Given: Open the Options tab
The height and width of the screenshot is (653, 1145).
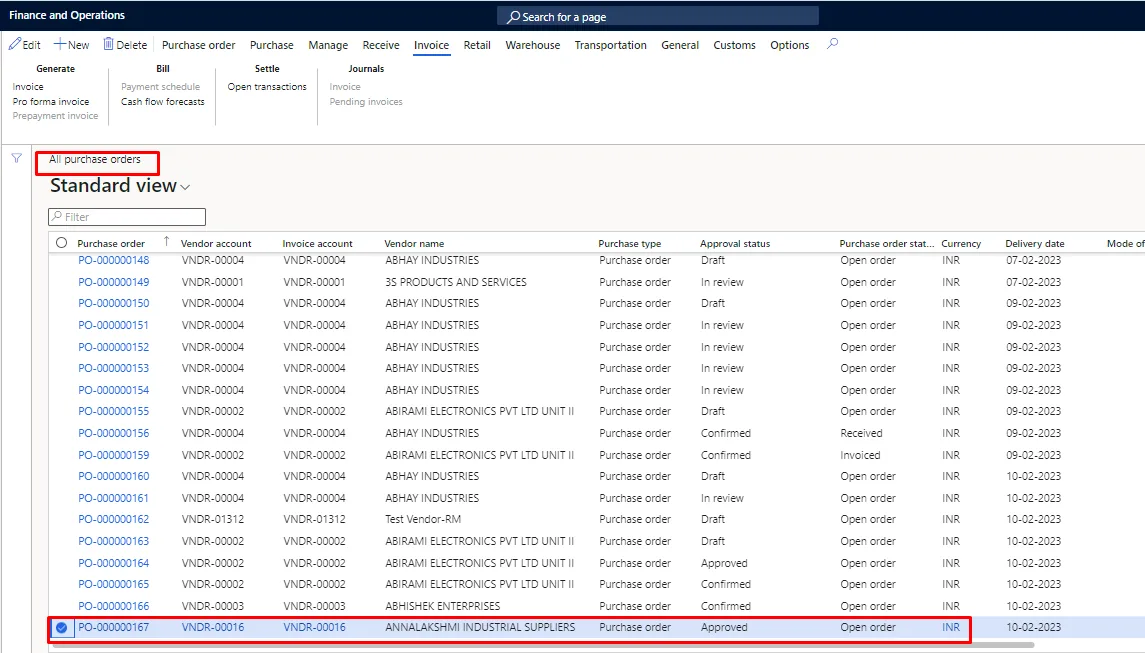Looking at the screenshot, I should pyautogui.click(x=789, y=45).
